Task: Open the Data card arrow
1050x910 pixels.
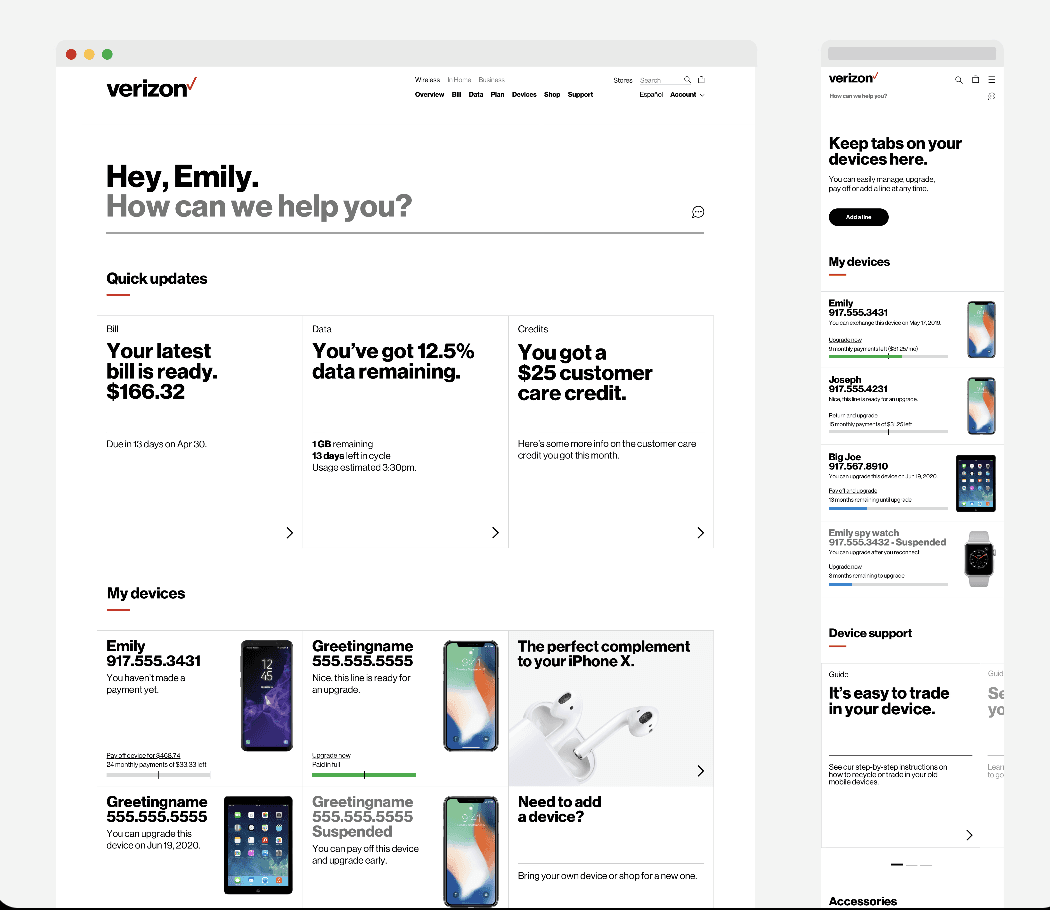Action: click(x=495, y=532)
